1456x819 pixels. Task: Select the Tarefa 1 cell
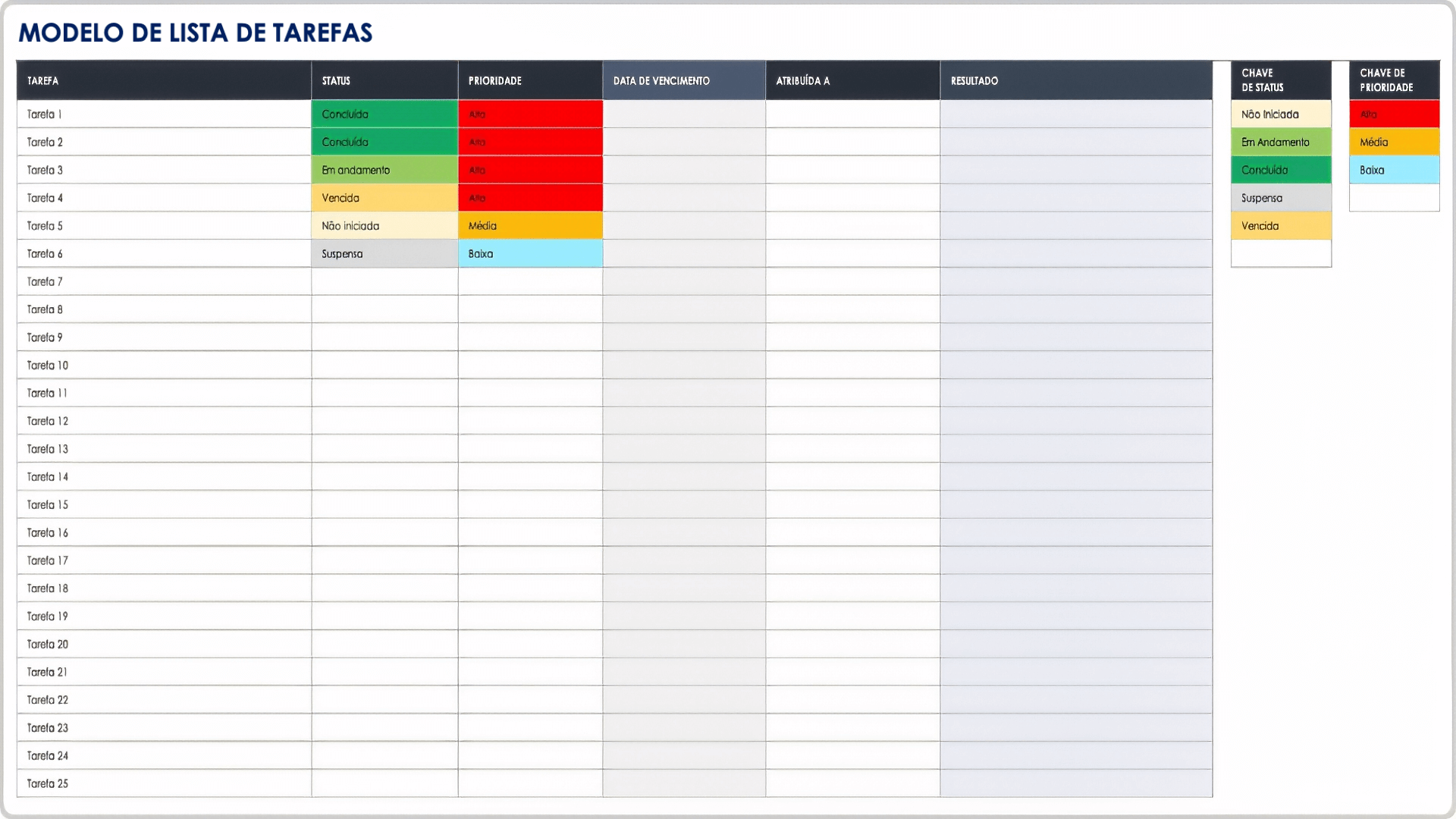point(164,114)
